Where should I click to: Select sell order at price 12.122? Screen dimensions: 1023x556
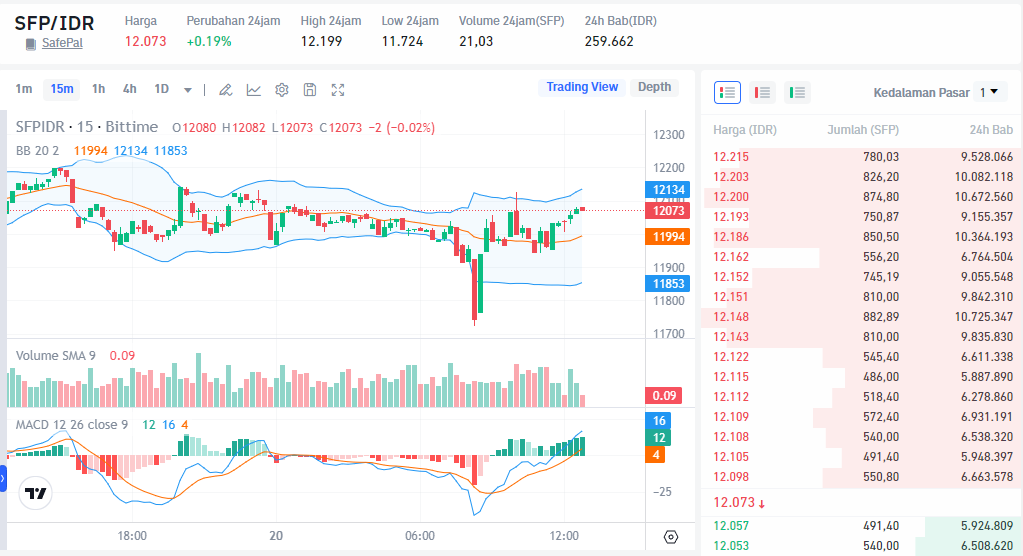pos(862,357)
